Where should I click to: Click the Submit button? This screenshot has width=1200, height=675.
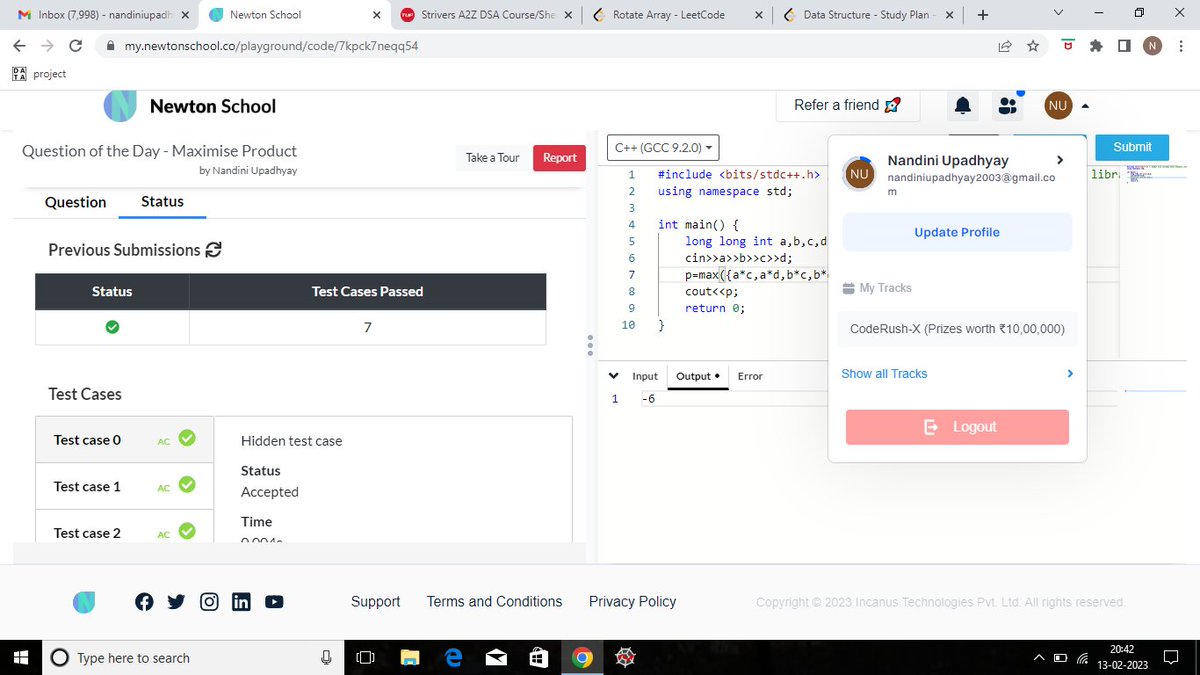coord(1131,146)
